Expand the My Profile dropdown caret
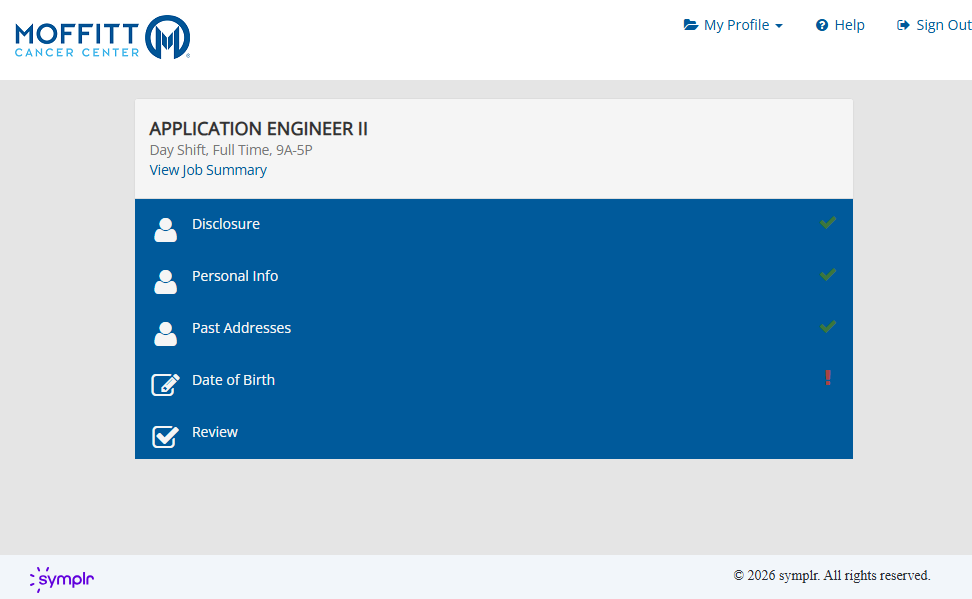972x599 pixels. click(x=779, y=27)
